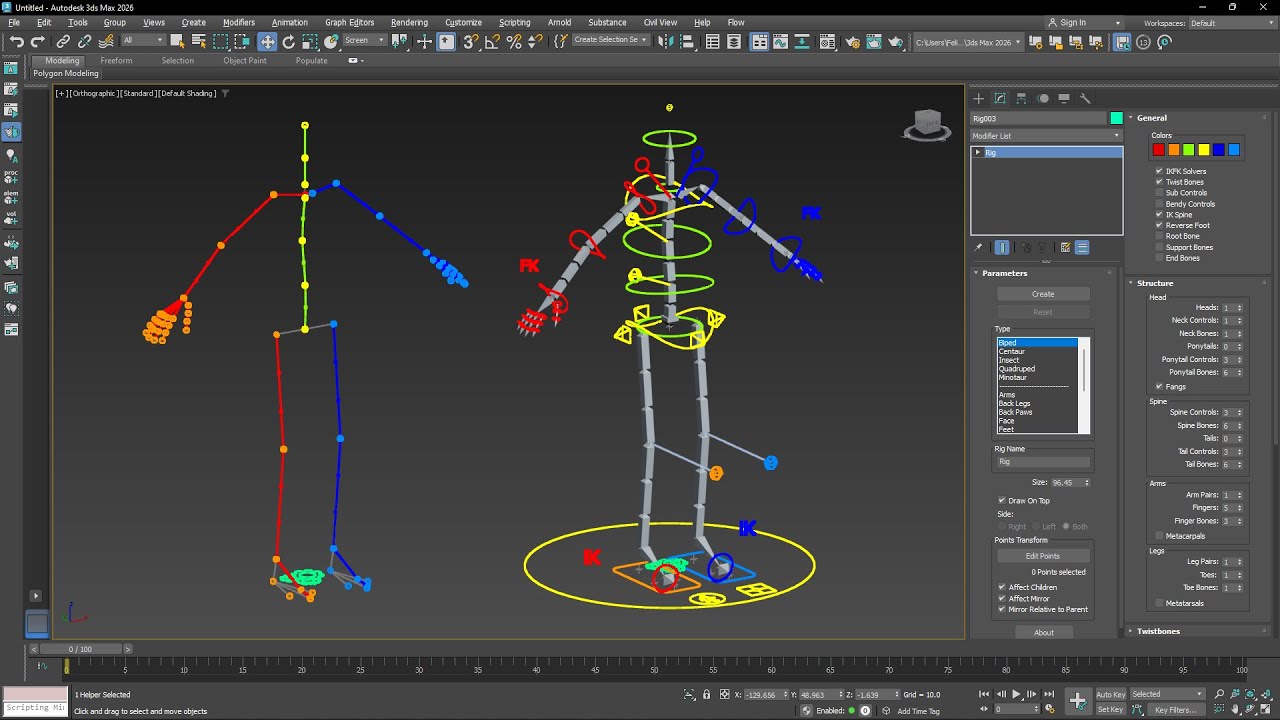This screenshot has width=1280, height=720.
Task: Switch to the Freeform ribbon tab
Action: [116, 61]
